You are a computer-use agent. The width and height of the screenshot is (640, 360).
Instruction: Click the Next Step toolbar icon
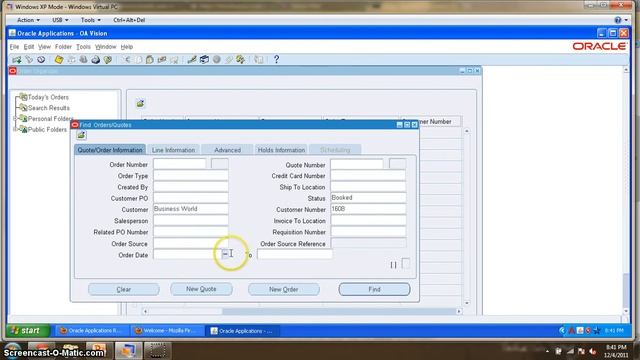pyautogui.click(x=71, y=60)
